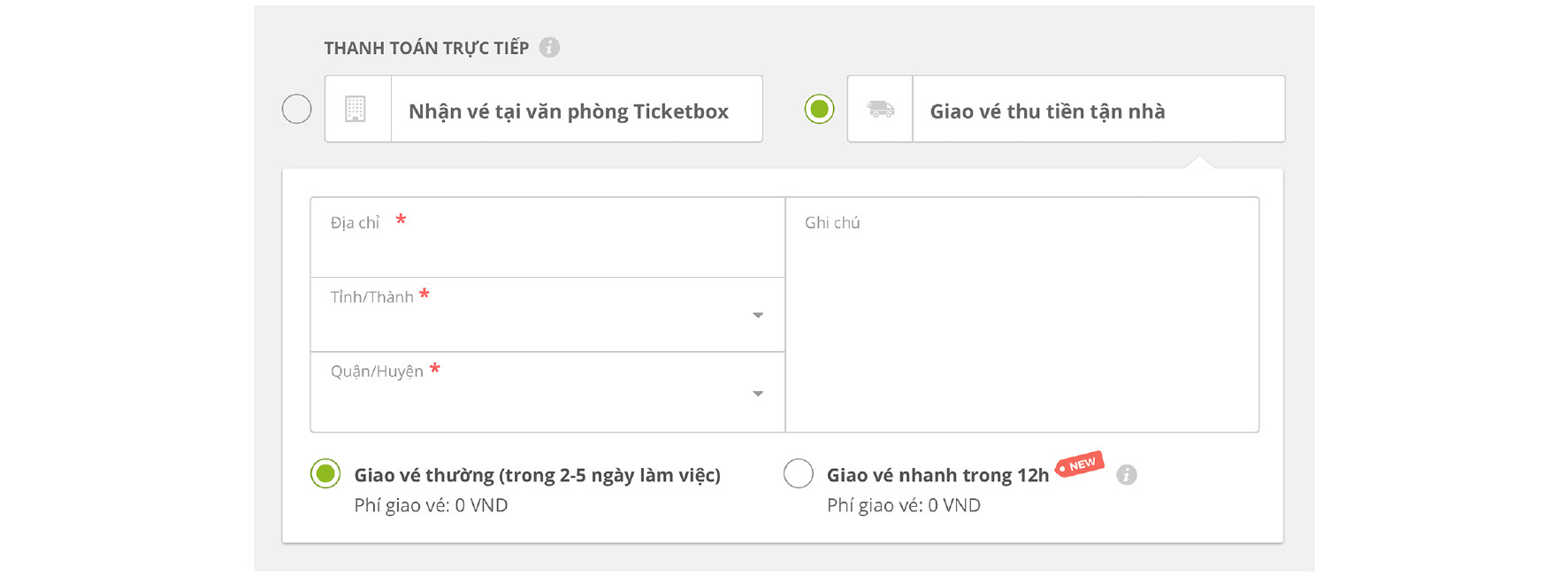This screenshot has height=575, width=1568.
Task: Click the Giao vé thu tiền tận nhà box
Action: point(1066,109)
